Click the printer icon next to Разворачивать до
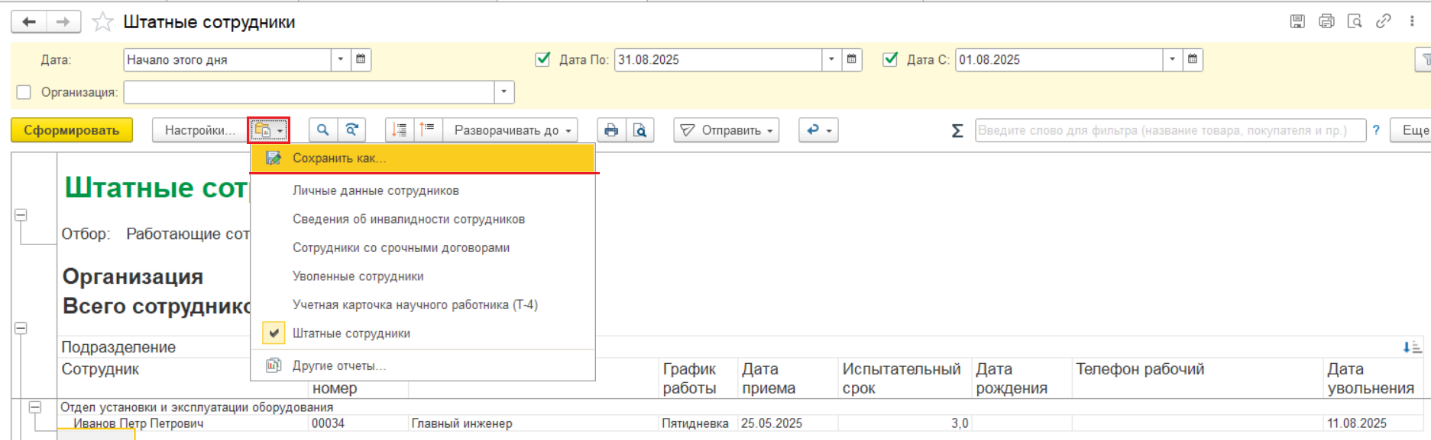This screenshot has width=1431, height=440. (x=610, y=130)
